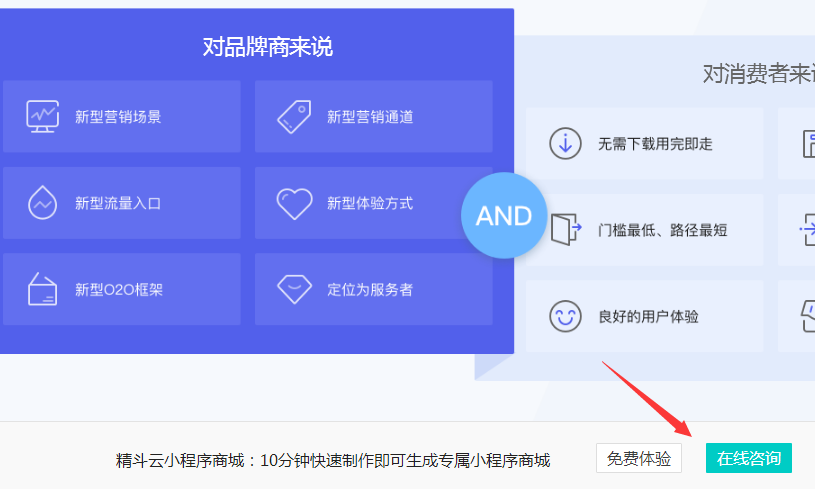The height and width of the screenshot is (489, 815).
Task: Click the 对消费者来说 heading
Action: 759,74
